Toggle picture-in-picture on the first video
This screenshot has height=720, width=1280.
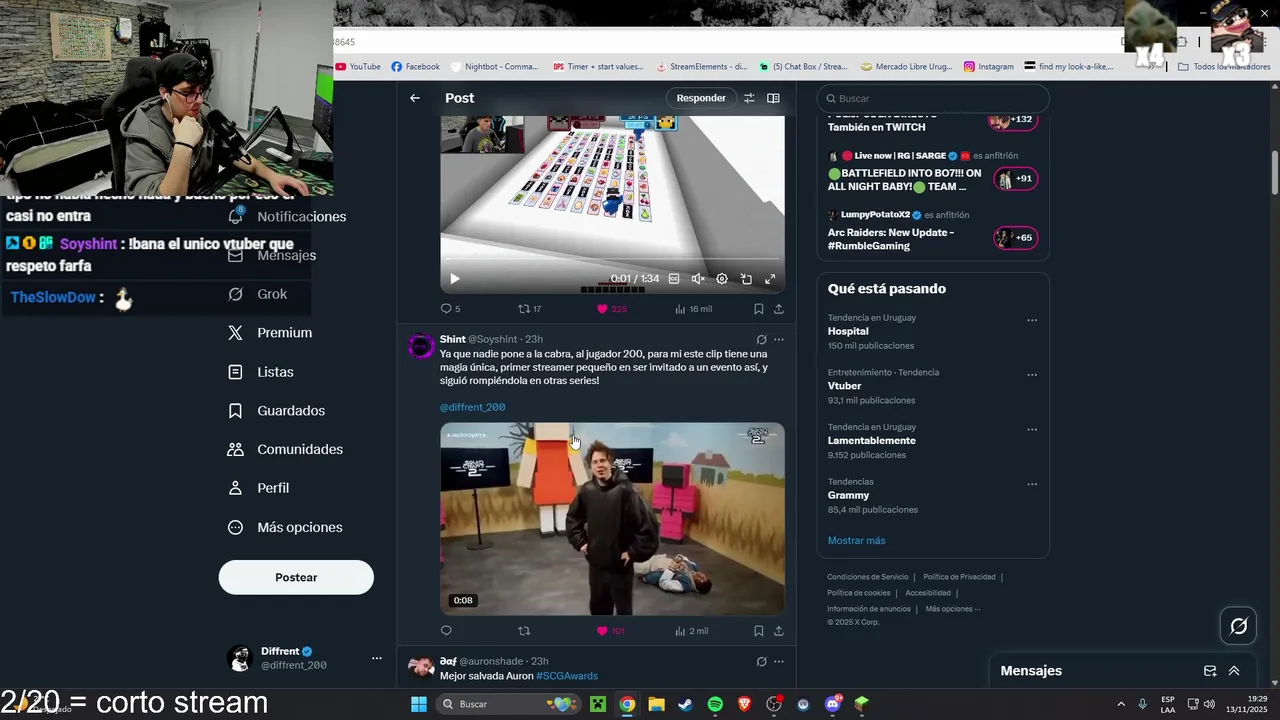pyautogui.click(x=746, y=279)
